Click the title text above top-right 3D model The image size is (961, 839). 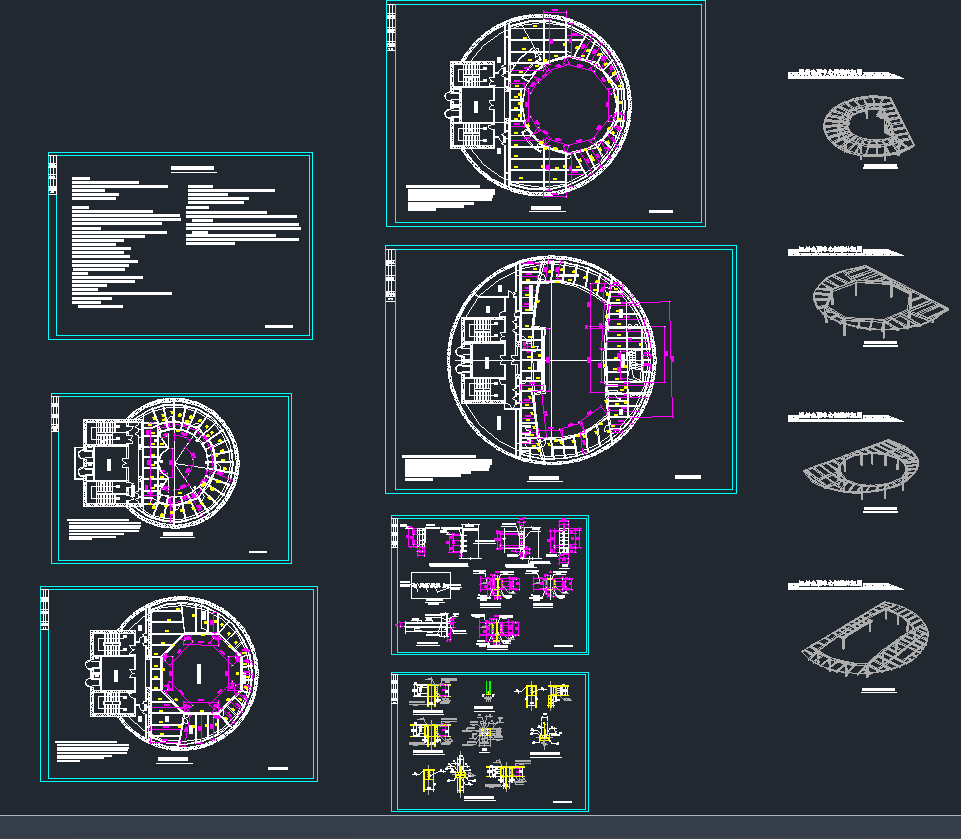(x=845, y=74)
